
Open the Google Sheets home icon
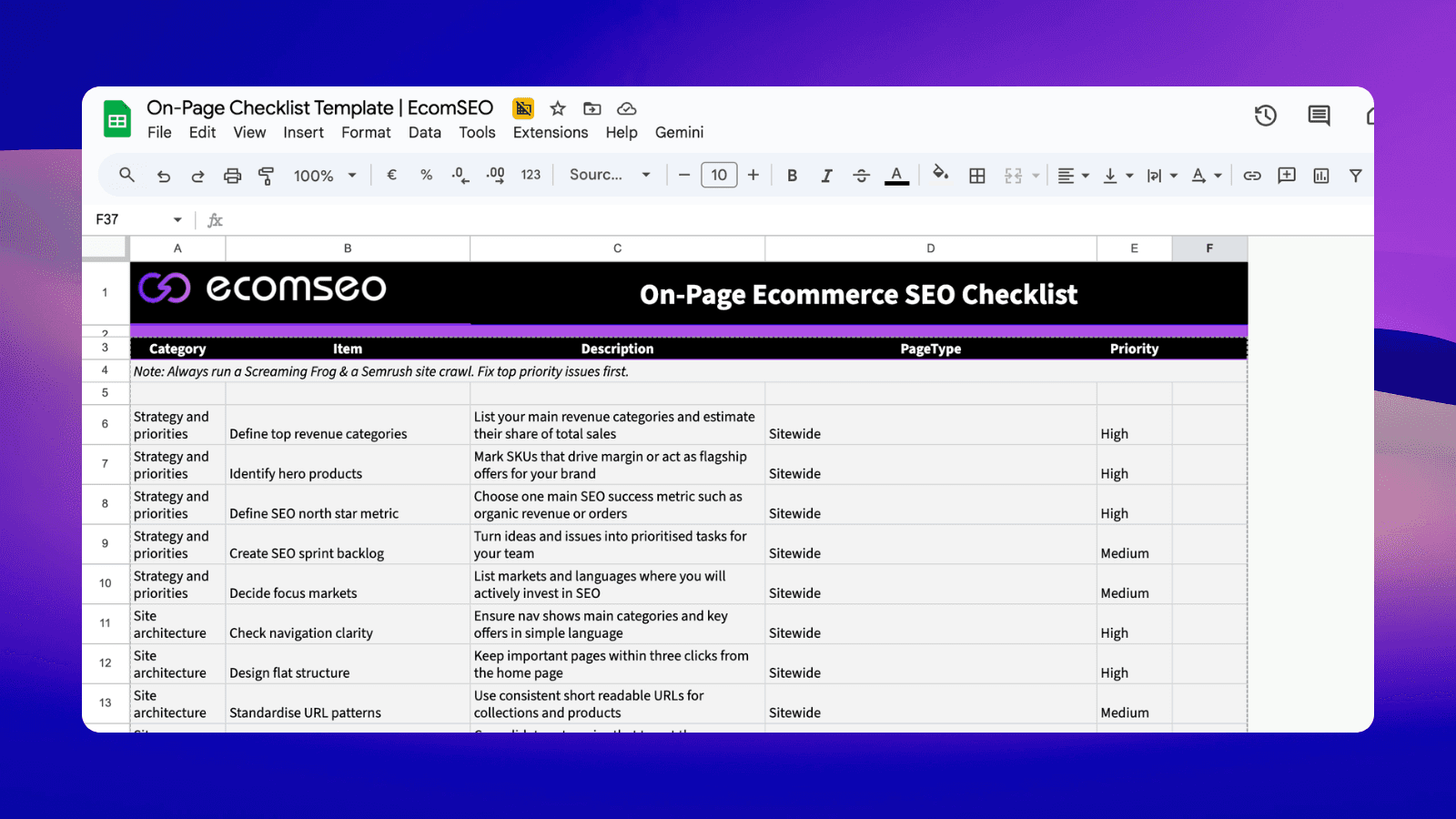(x=117, y=119)
